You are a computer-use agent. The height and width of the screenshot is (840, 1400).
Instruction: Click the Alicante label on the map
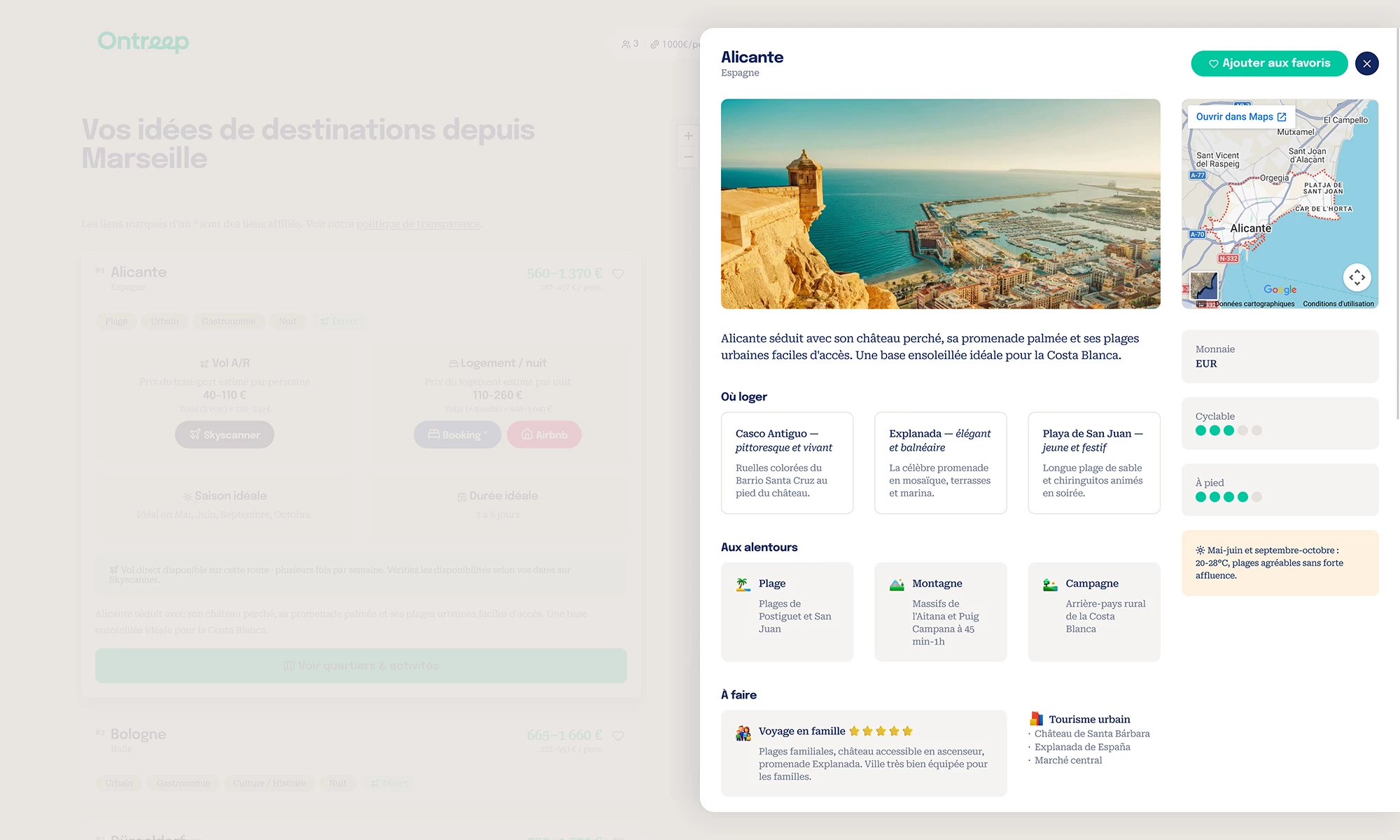click(1250, 228)
